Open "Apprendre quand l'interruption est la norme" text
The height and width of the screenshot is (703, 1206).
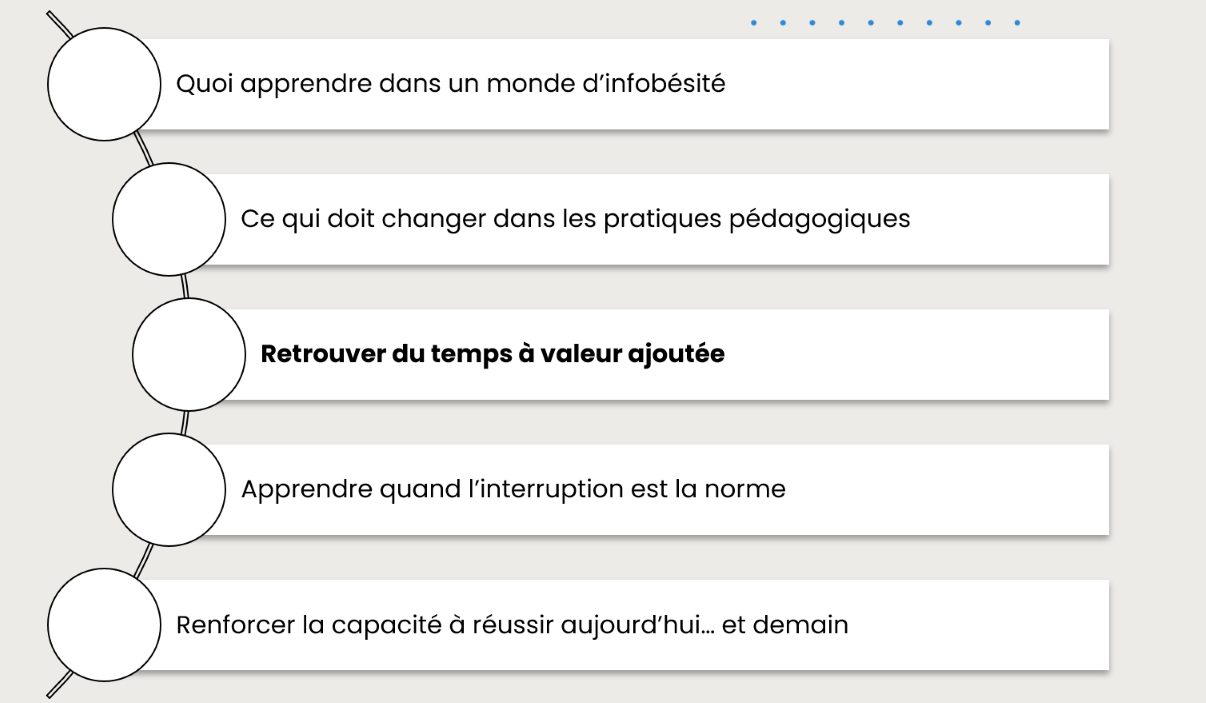tap(513, 490)
